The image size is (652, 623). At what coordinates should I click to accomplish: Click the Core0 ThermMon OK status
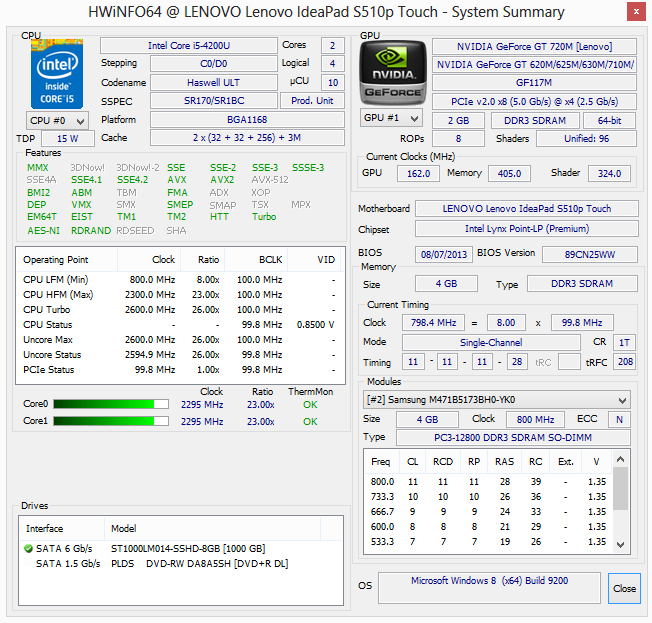[x=310, y=404]
